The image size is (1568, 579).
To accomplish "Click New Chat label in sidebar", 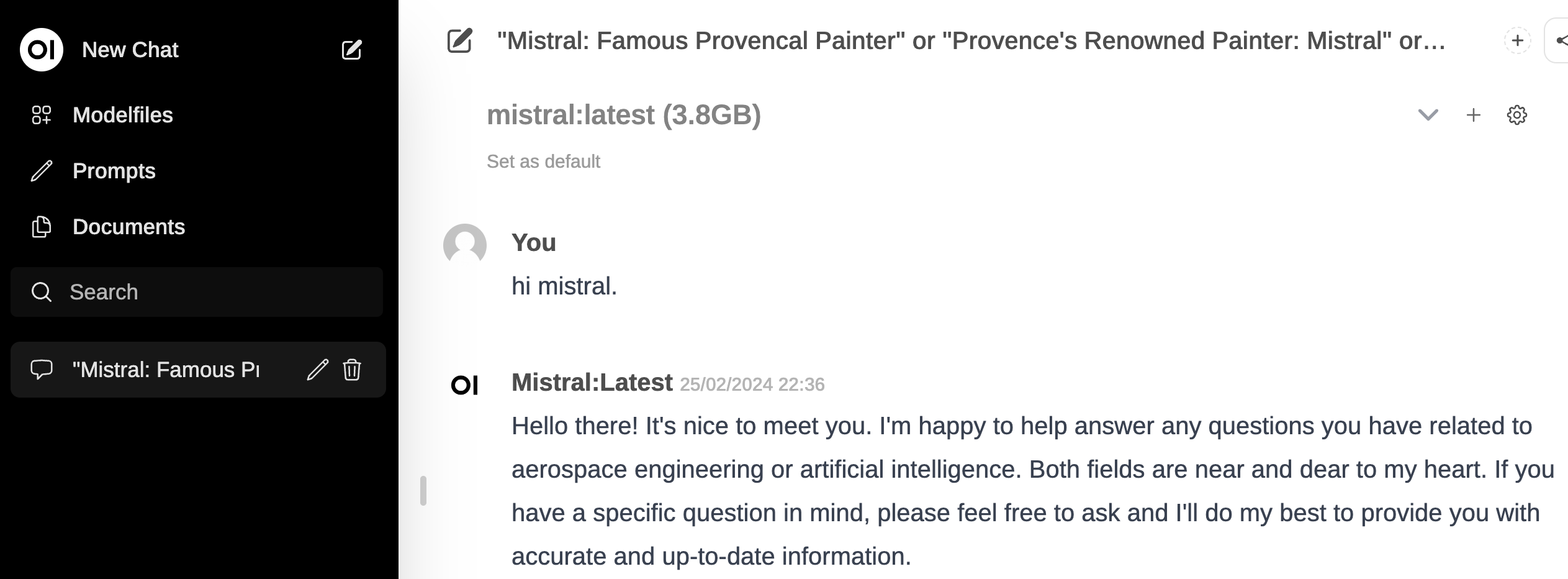I will tap(130, 50).
